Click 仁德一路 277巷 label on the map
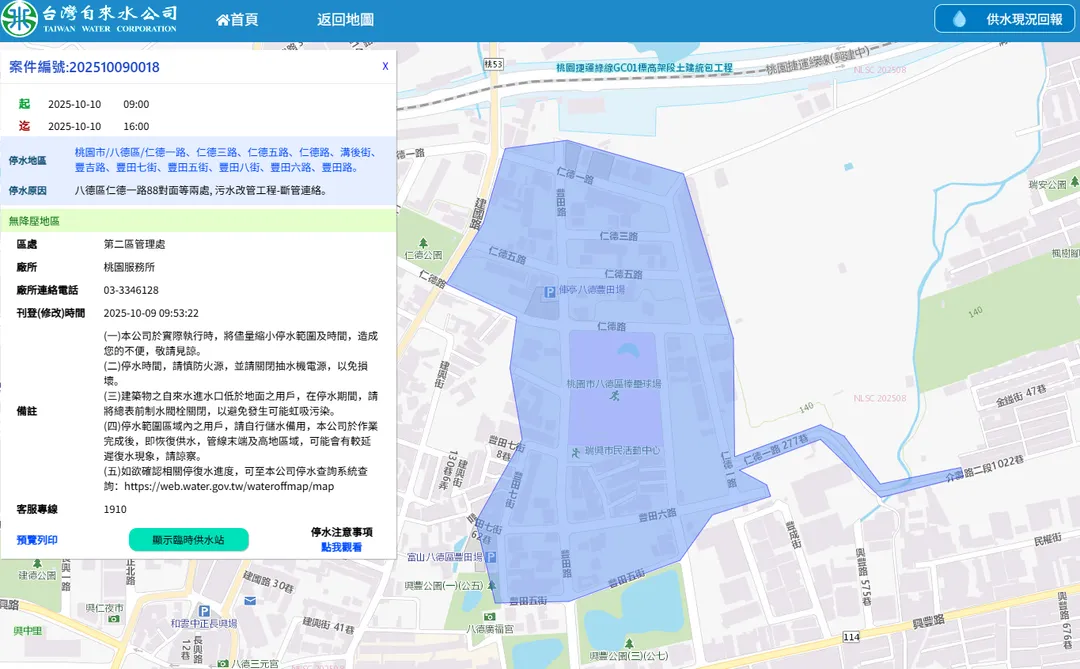 (776, 449)
